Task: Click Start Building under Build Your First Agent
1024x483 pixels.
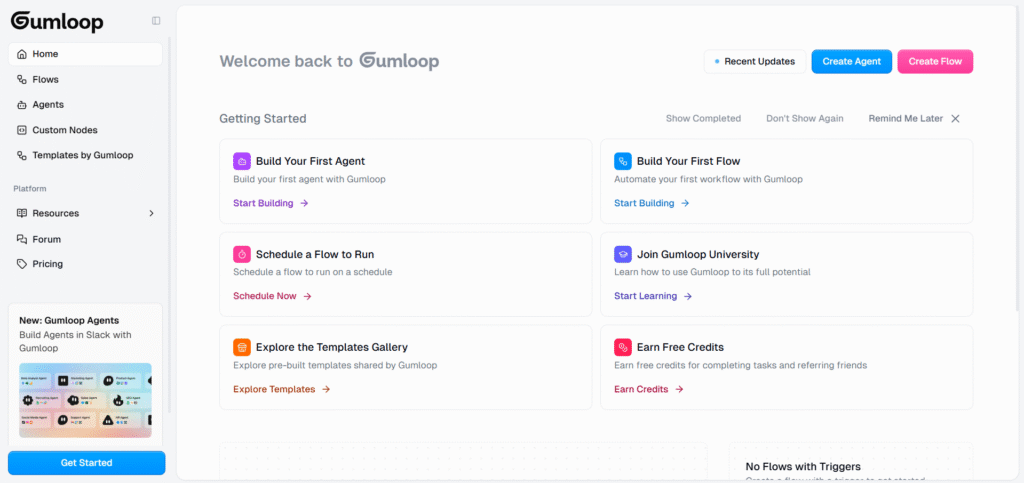Action: click(x=263, y=203)
